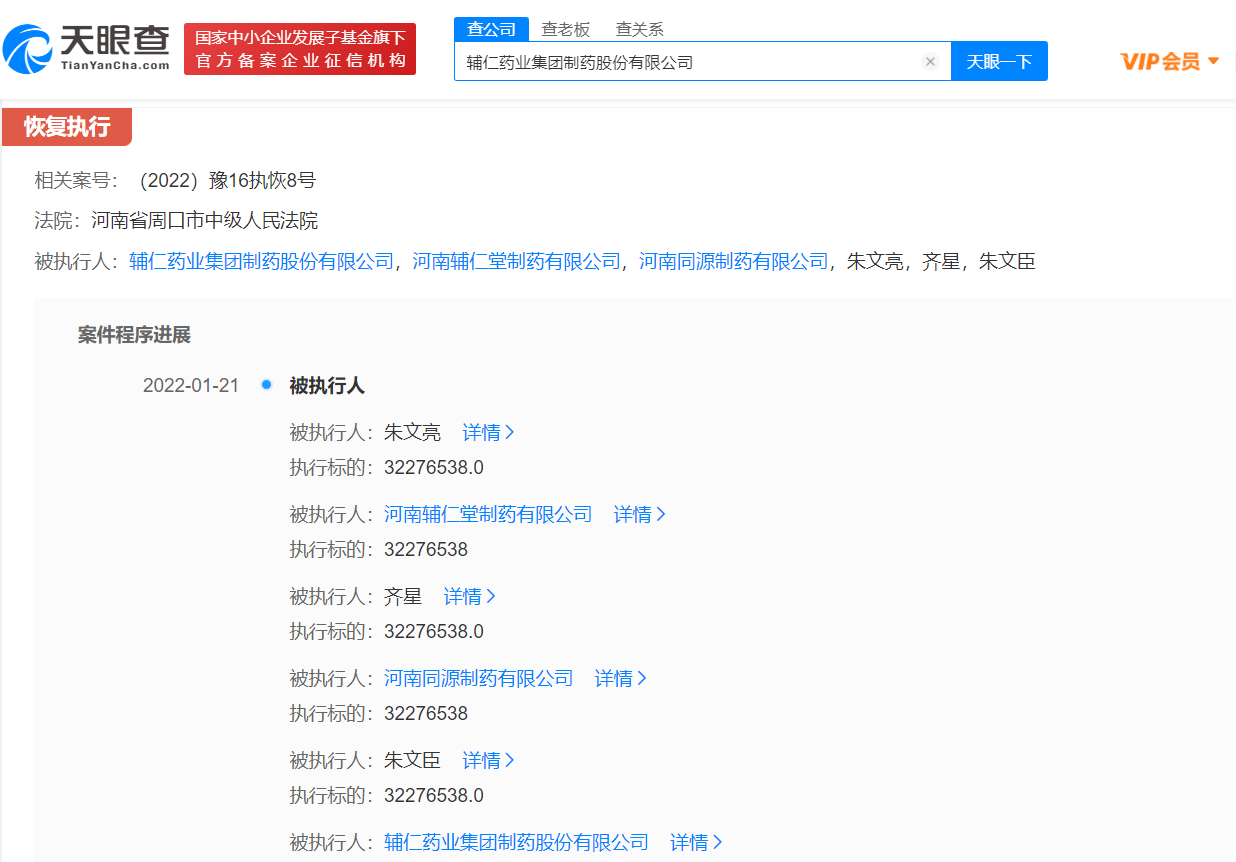
Task: Click case number (2022)豫16执恢8号
Action: [226, 181]
